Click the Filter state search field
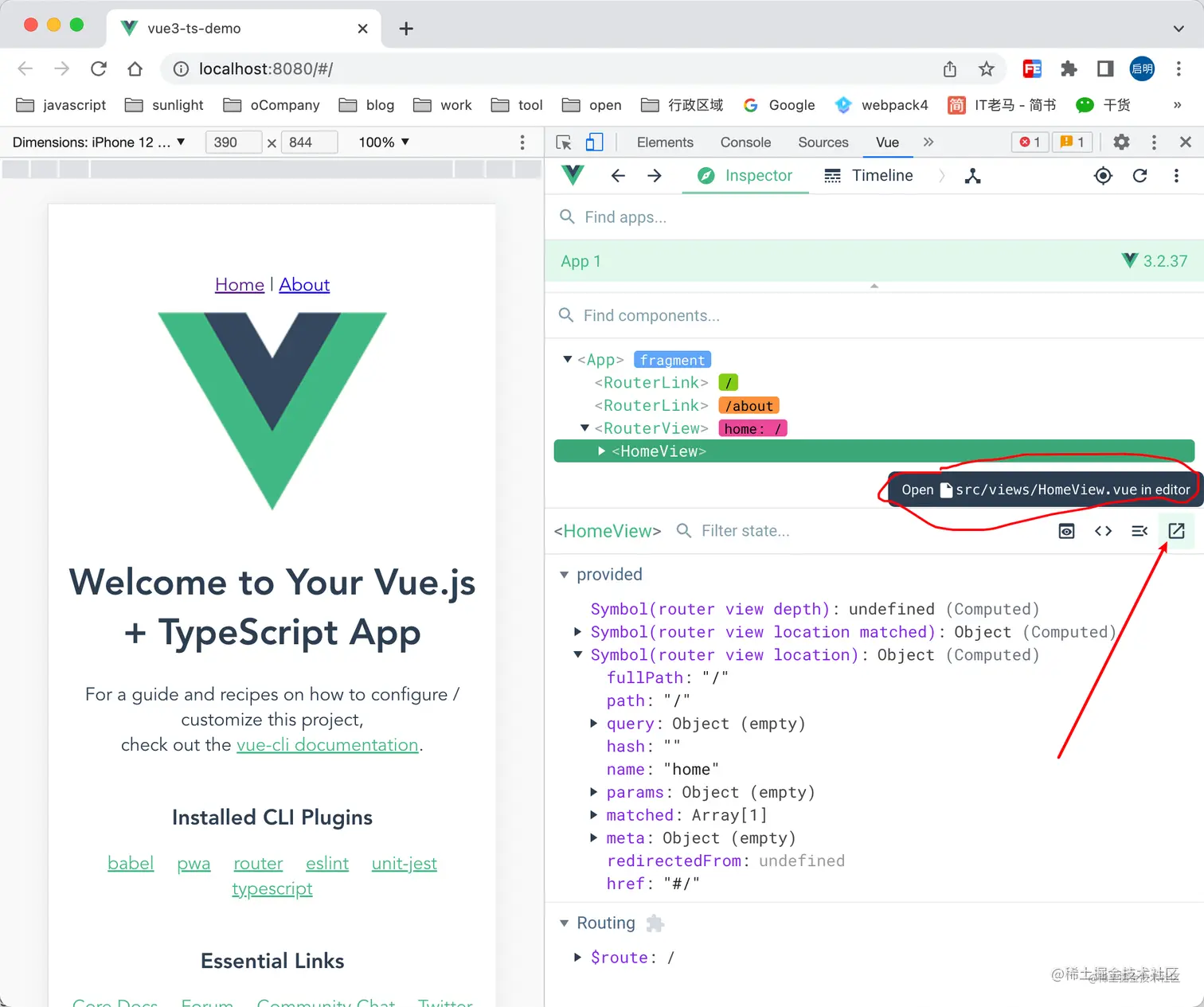 [x=860, y=531]
